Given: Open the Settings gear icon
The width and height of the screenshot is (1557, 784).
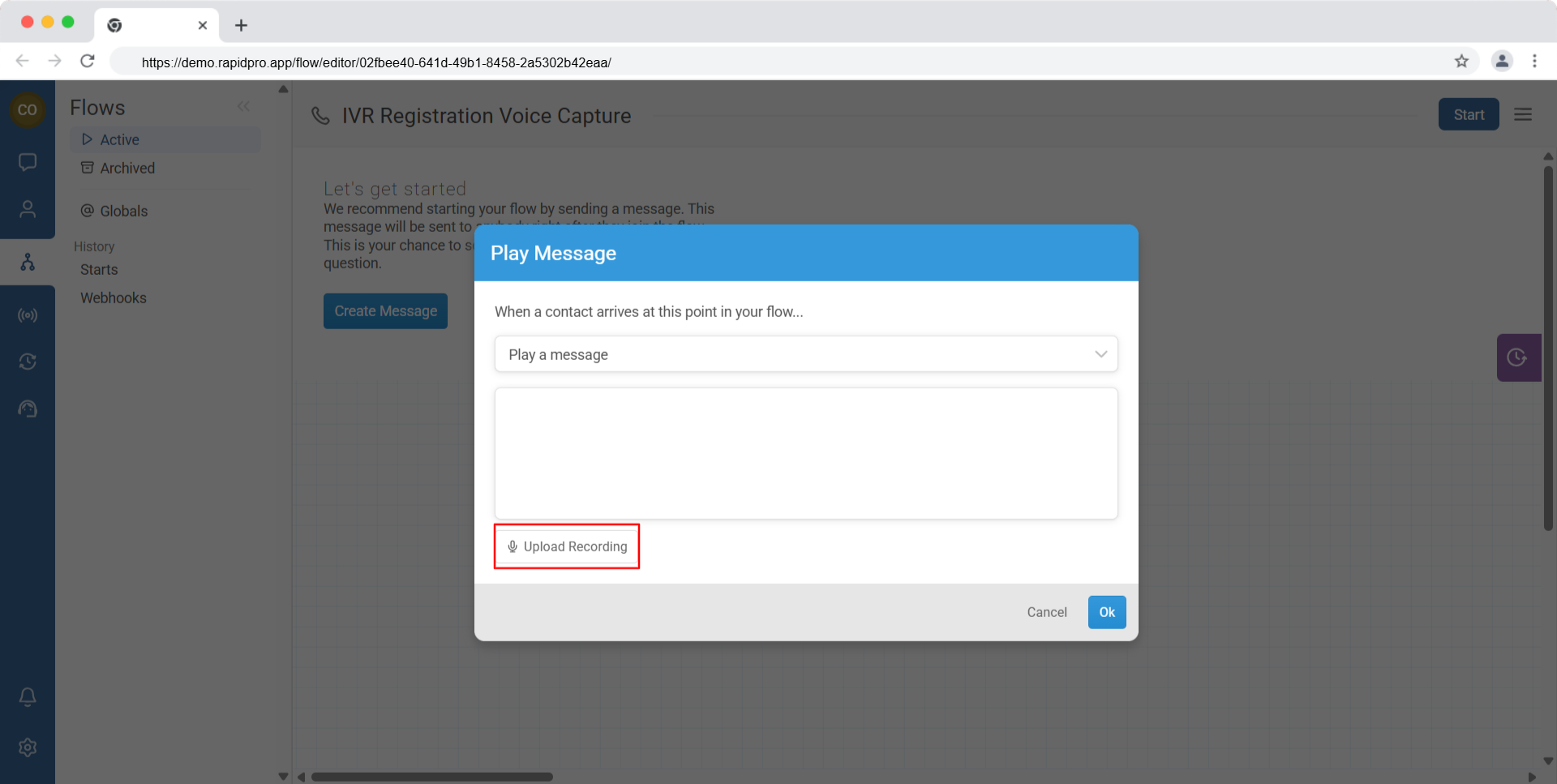Looking at the screenshot, I should click(28, 748).
